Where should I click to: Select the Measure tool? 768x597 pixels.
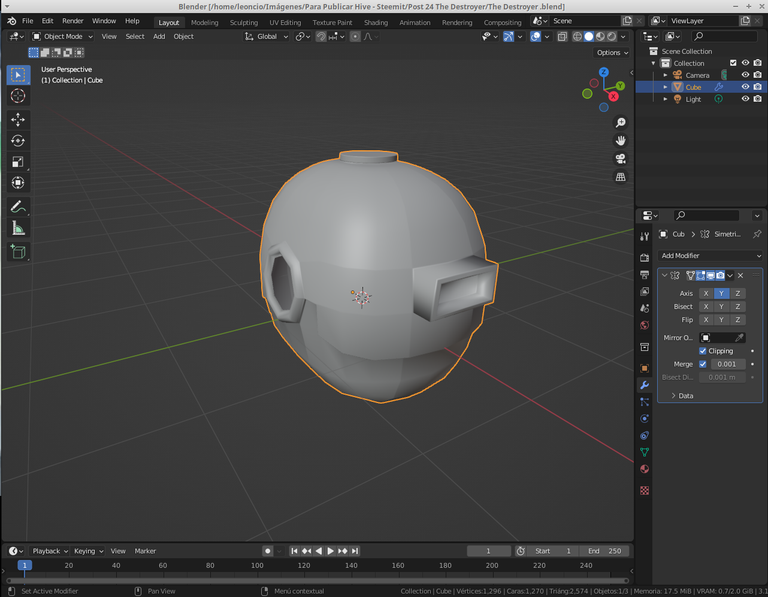(18, 228)
